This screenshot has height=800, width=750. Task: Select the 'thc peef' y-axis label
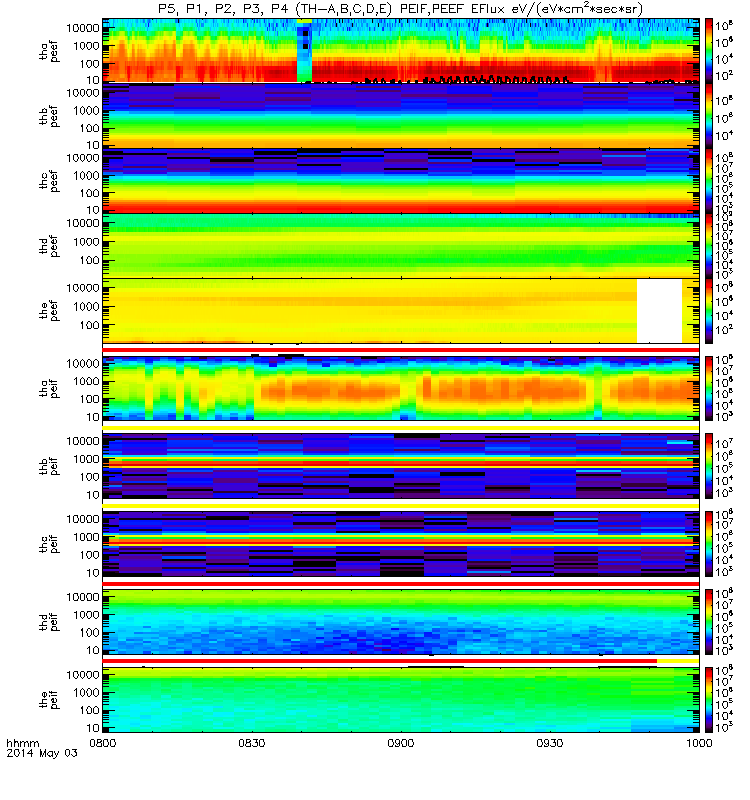pos(49,181)
